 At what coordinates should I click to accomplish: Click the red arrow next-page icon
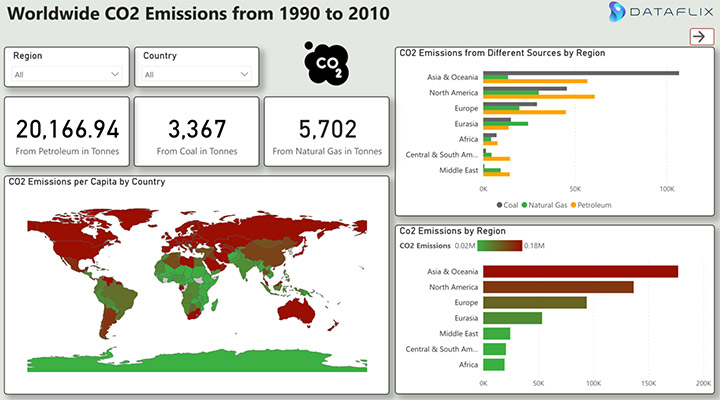tap(702, 37)
